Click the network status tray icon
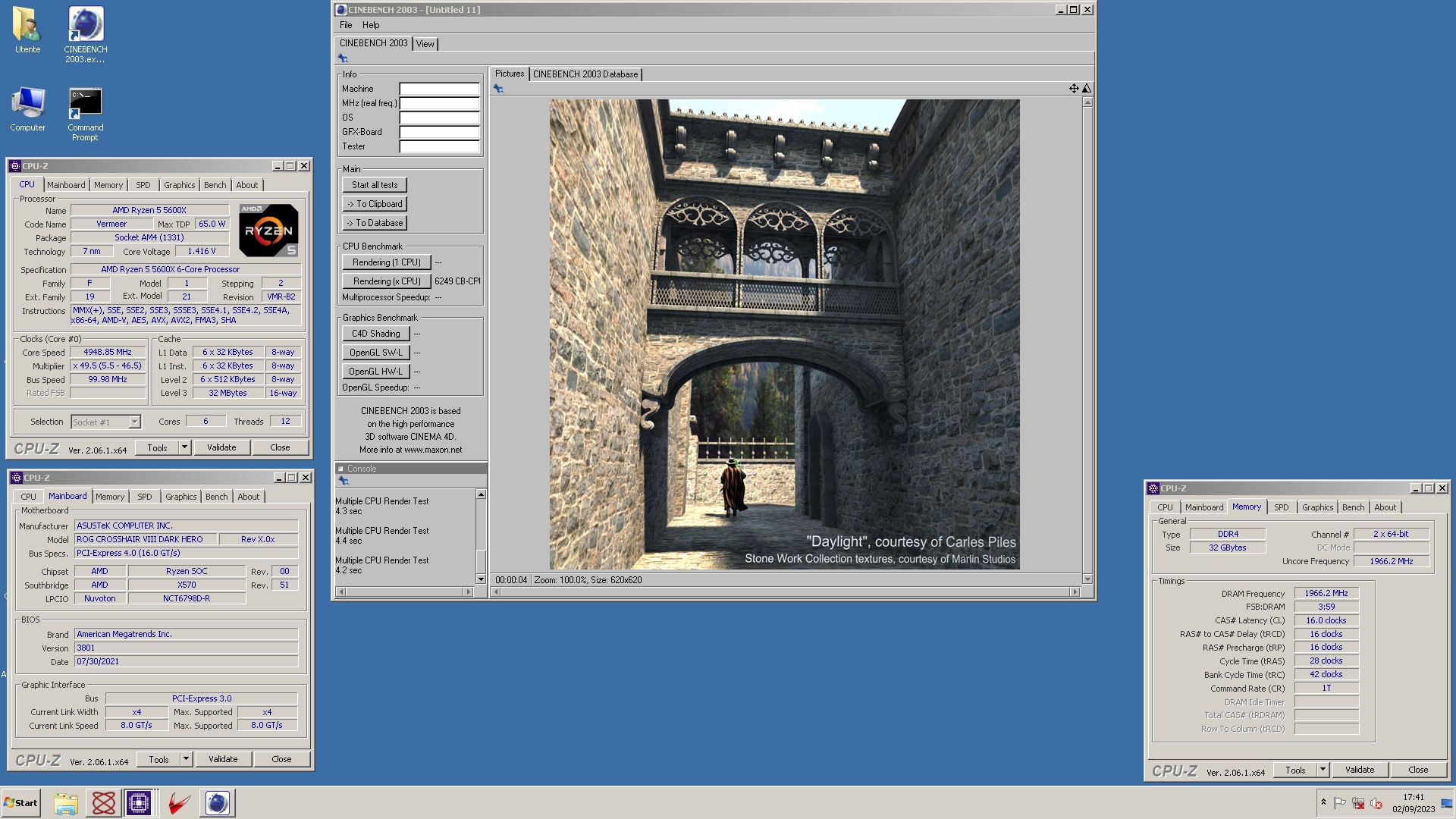The image size is (1456, 819). (x=1358, y=803)
